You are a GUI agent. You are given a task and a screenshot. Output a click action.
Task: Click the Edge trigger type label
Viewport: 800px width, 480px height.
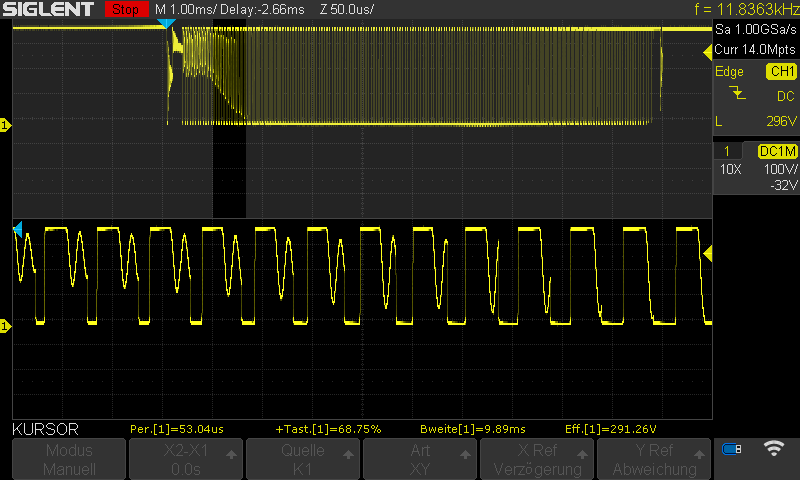[x=729, y=71]
